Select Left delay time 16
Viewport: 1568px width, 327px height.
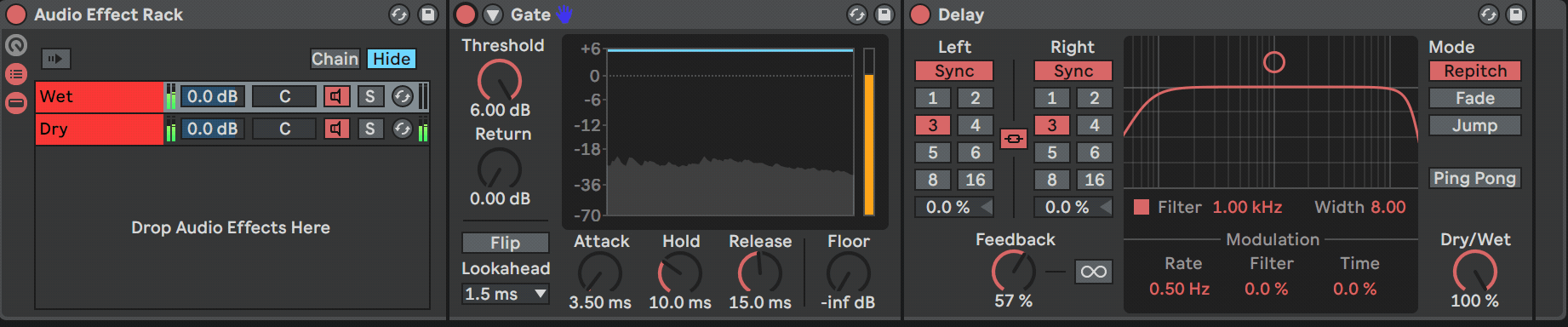(x=976, y=180)
